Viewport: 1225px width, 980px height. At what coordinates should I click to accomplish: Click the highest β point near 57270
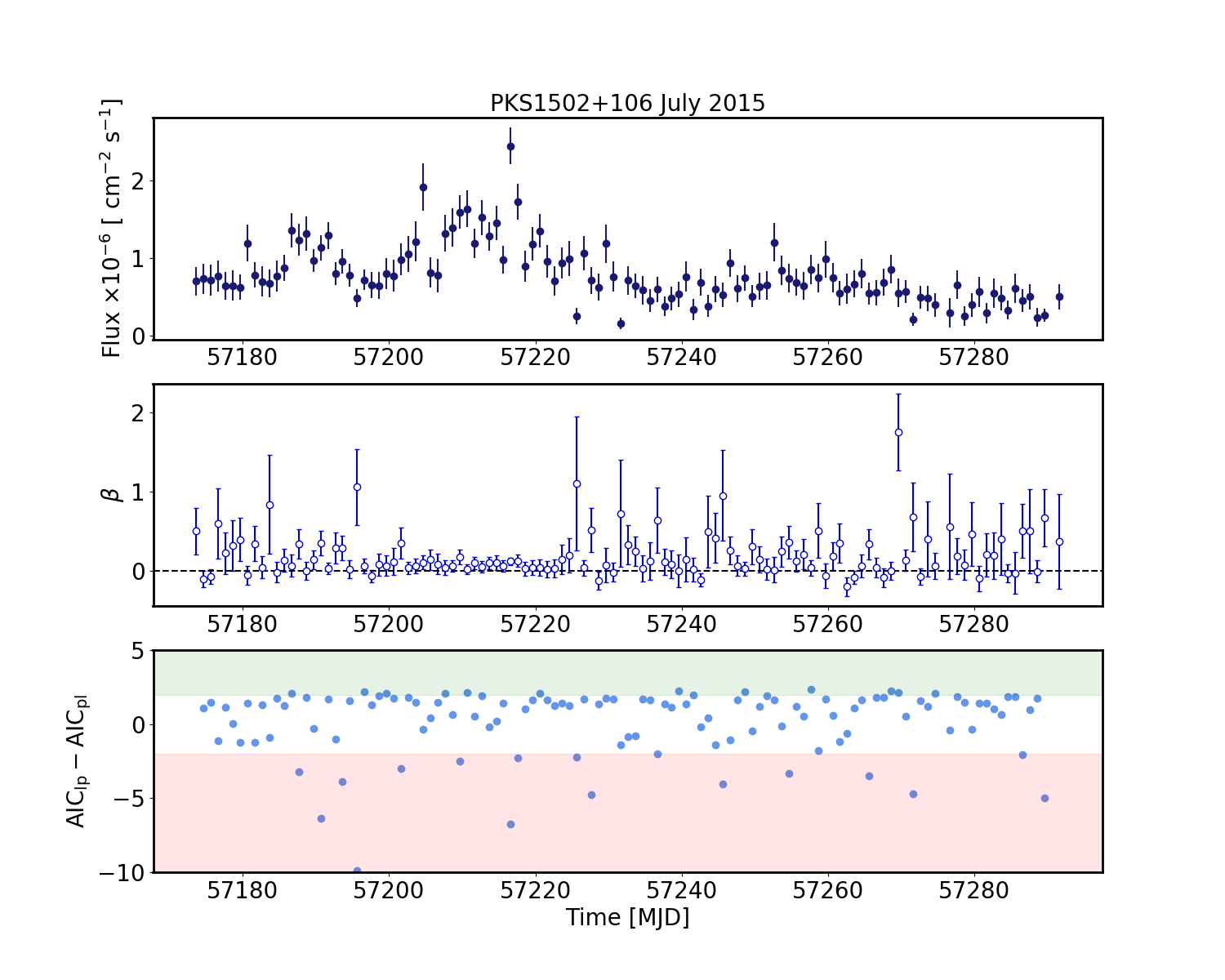[898, 432]
